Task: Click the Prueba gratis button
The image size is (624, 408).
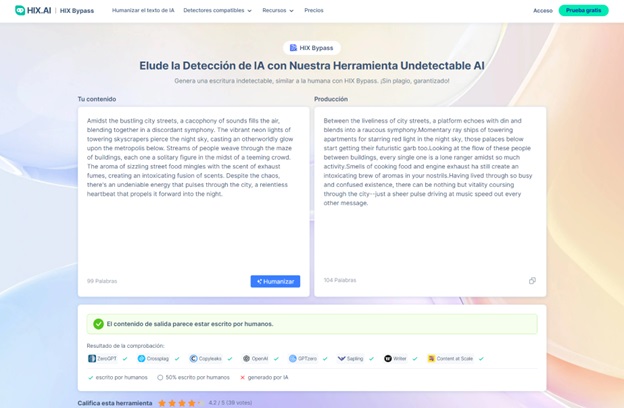Action: [583, 10]
